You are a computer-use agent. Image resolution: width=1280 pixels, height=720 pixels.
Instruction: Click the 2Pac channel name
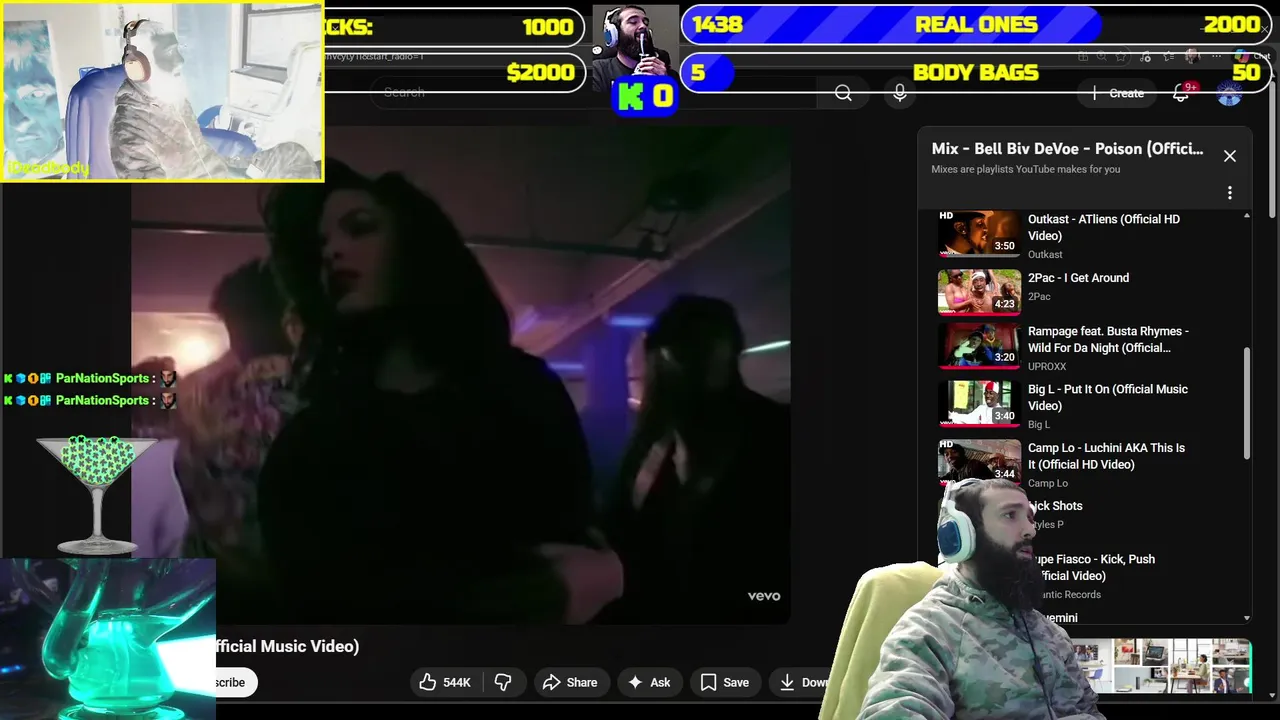[x=1039, y=297]
